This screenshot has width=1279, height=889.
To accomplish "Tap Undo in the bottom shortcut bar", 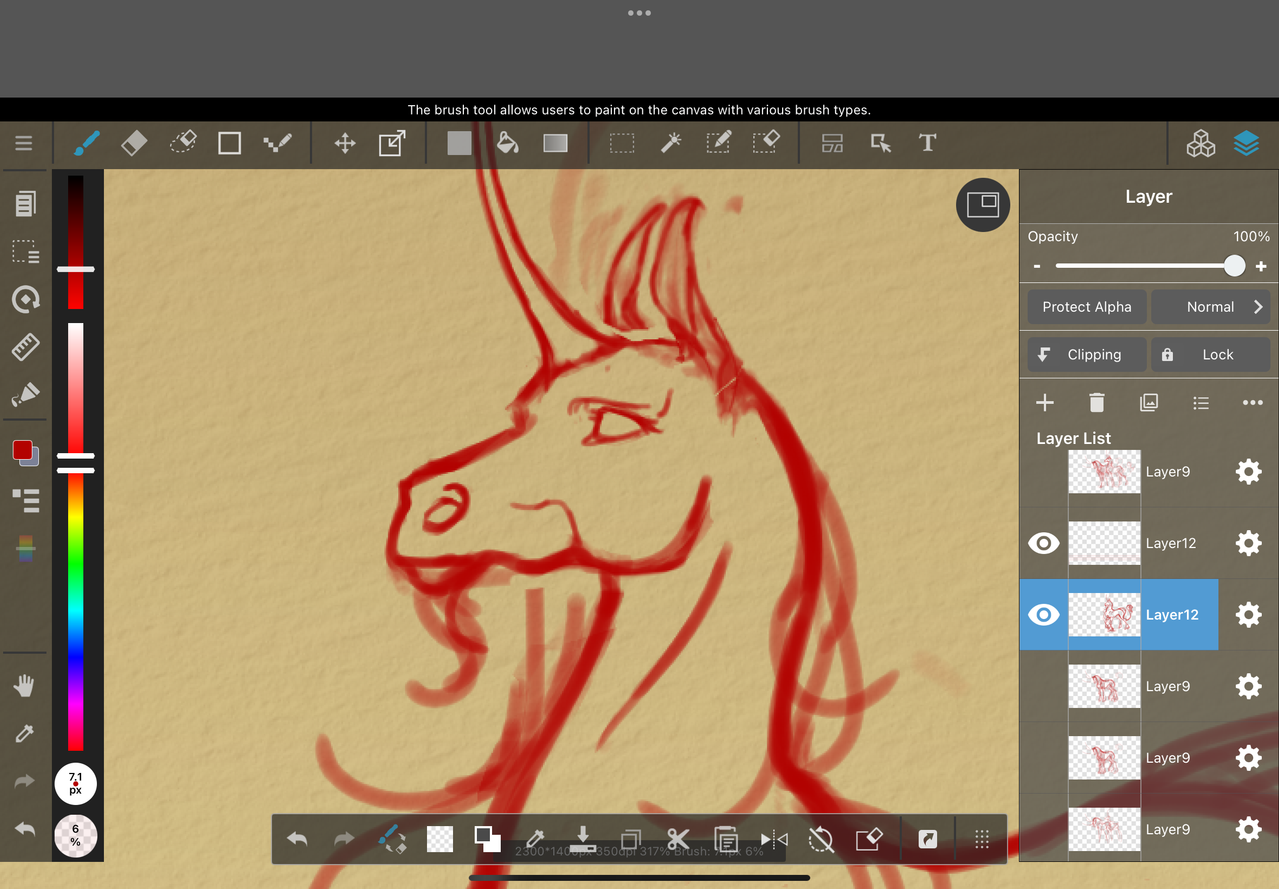I will tap(297, 839).
